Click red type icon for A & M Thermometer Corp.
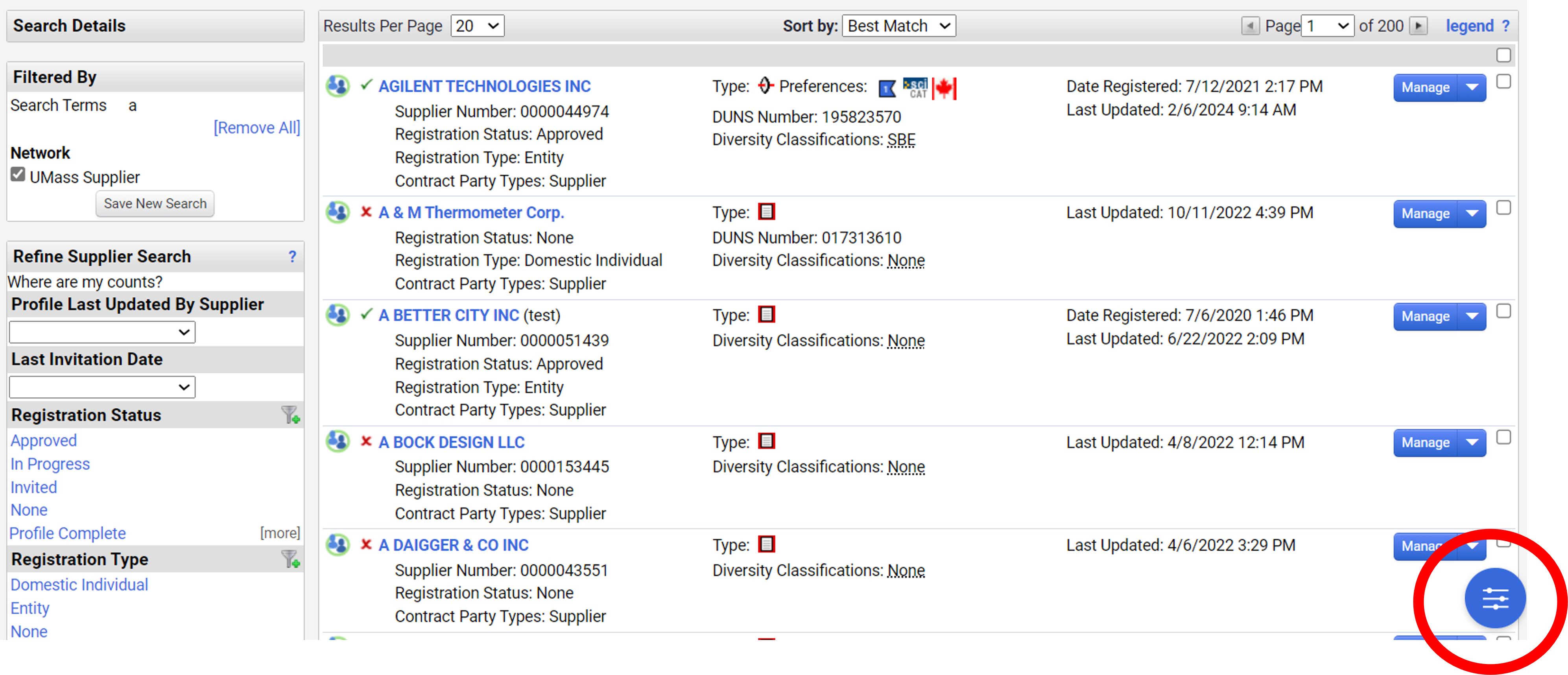The image size is (1568, 675). [766, 212]
